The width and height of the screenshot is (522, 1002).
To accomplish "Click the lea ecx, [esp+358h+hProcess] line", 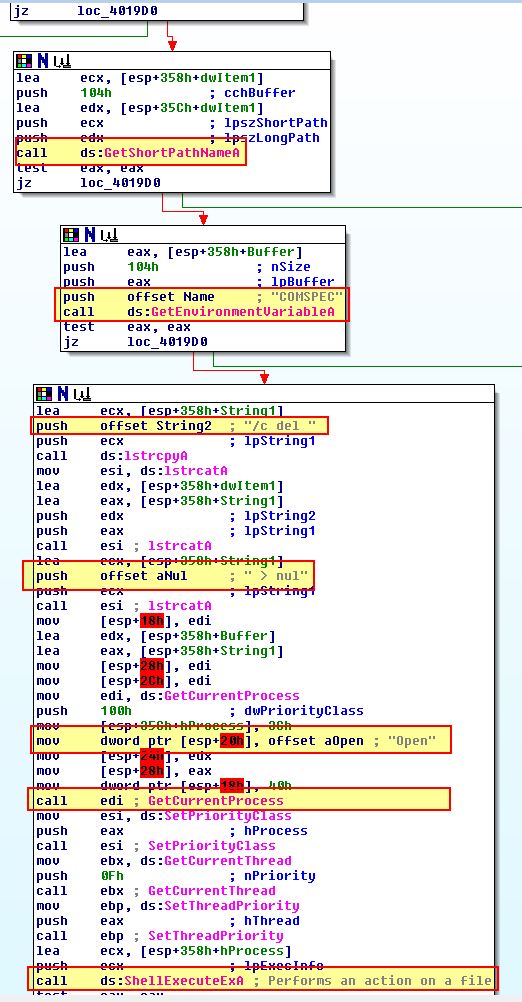I will click(163, 951).
